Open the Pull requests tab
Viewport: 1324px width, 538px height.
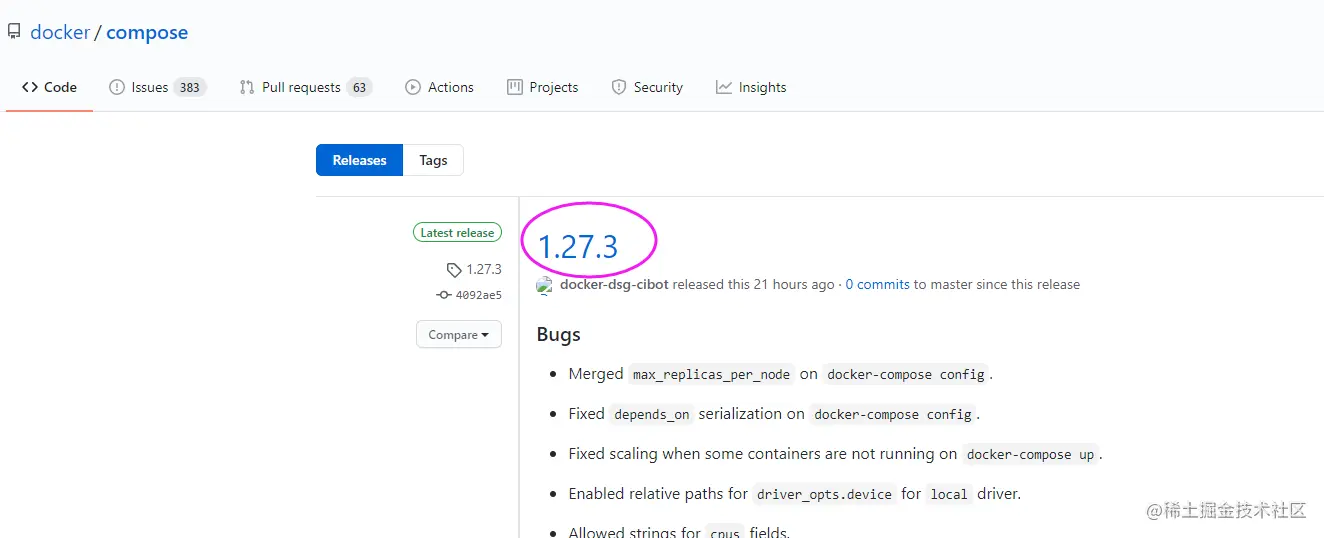click(x=305, y=87)
